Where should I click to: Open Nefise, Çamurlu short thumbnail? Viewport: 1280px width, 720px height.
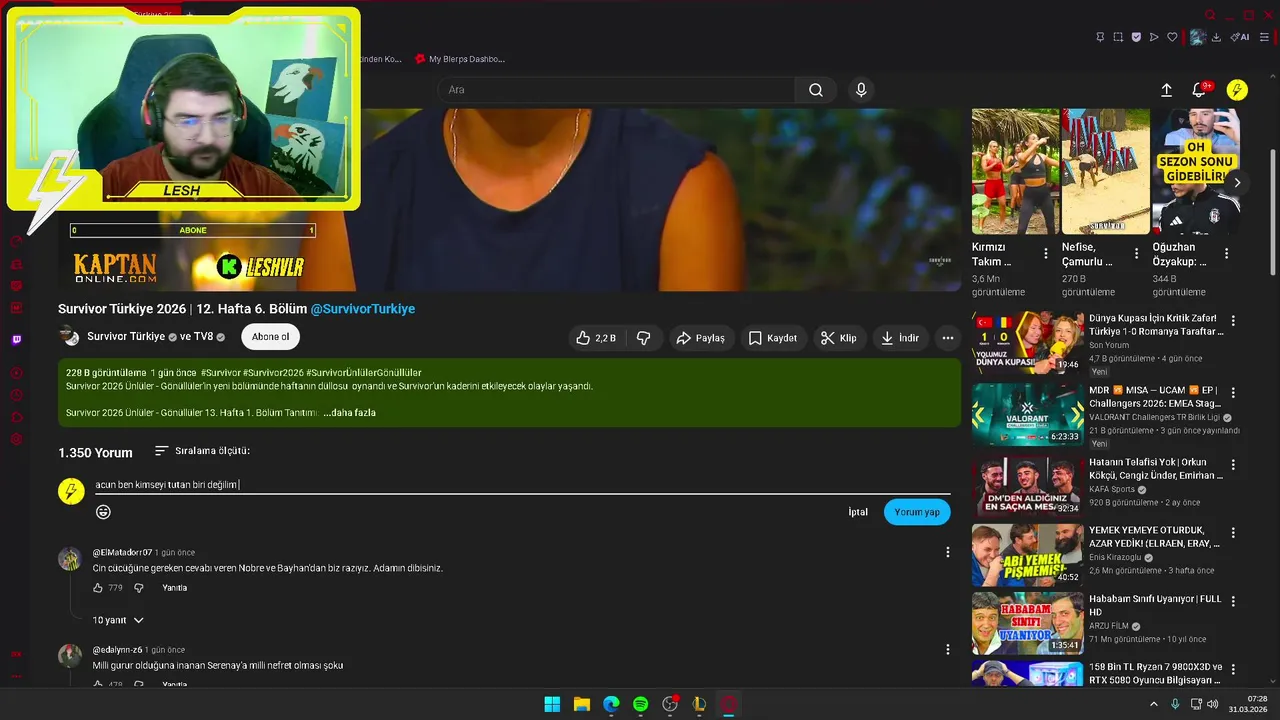coord(1105,171)
